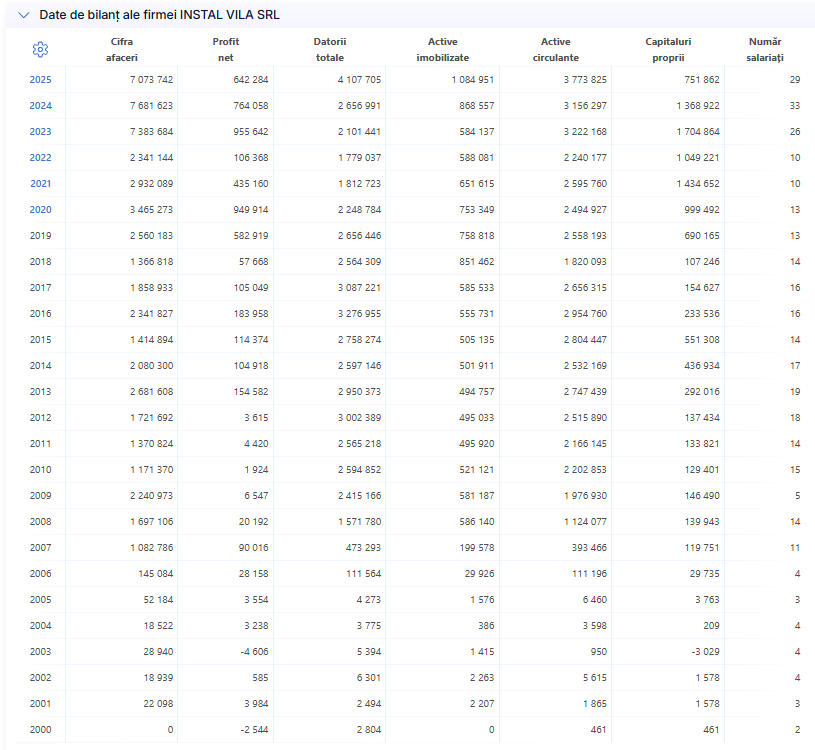Click turnover value 145 084
This screenshot has height=750, width=815.
155,573
